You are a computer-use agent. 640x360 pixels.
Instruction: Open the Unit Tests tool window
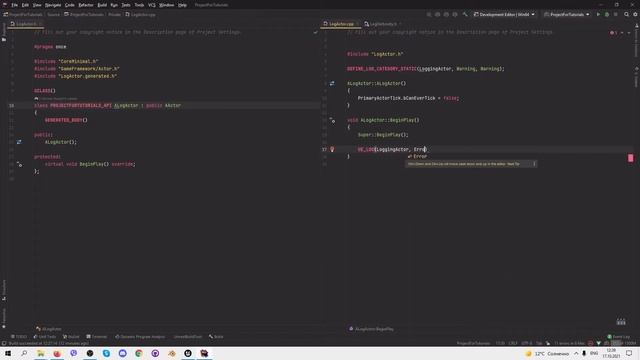click(44, 337)
